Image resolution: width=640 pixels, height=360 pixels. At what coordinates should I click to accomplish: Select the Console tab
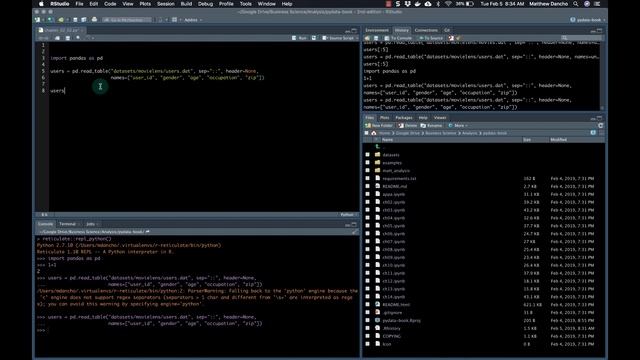point(45,224)
